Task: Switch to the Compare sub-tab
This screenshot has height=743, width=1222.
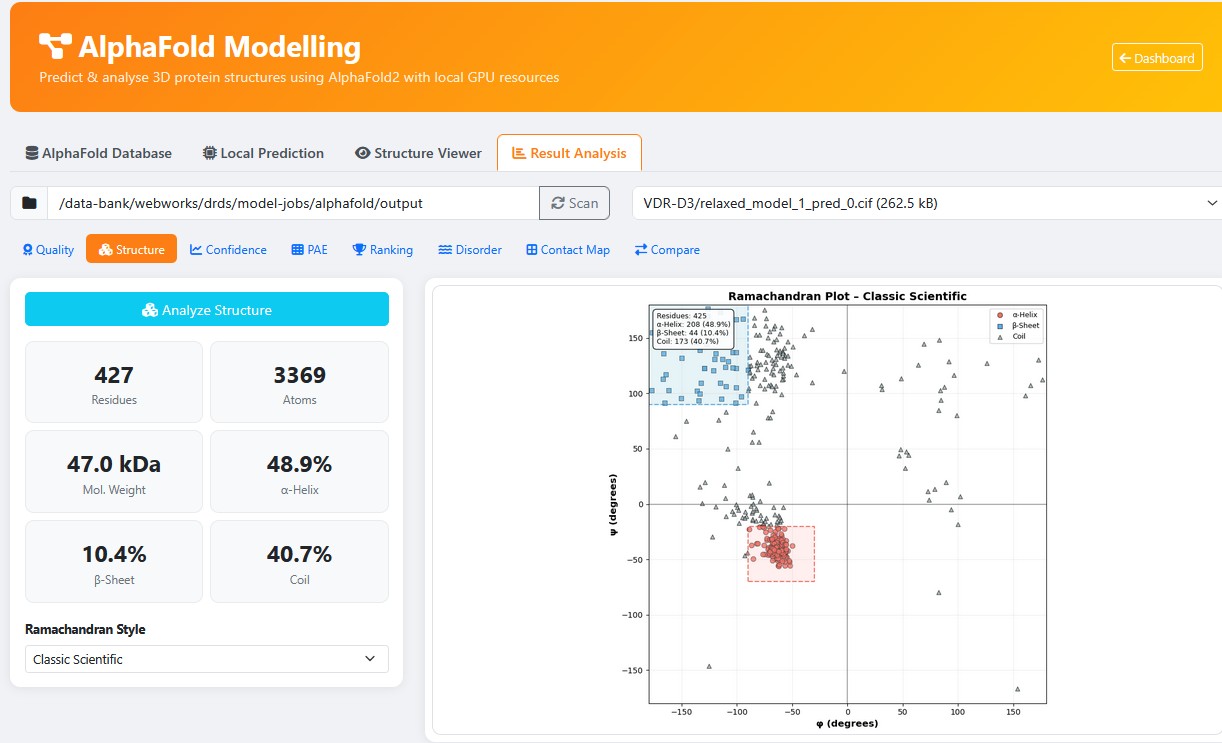Action: (x=667, y=250)
